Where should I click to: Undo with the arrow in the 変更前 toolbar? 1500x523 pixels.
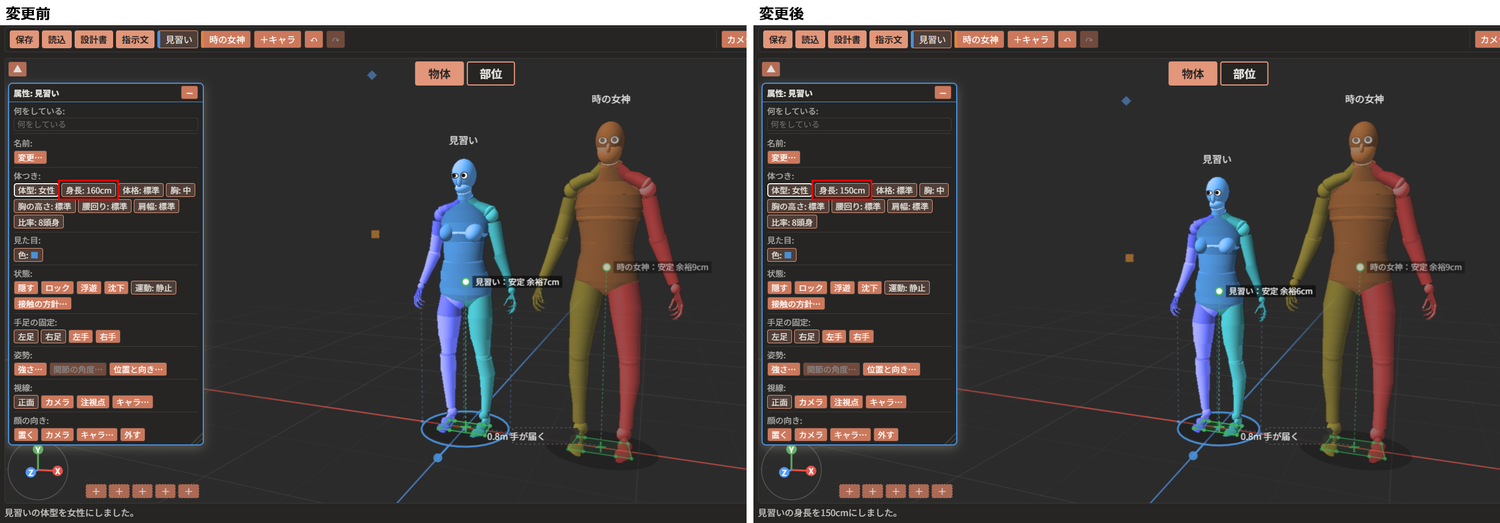point(315,40)
